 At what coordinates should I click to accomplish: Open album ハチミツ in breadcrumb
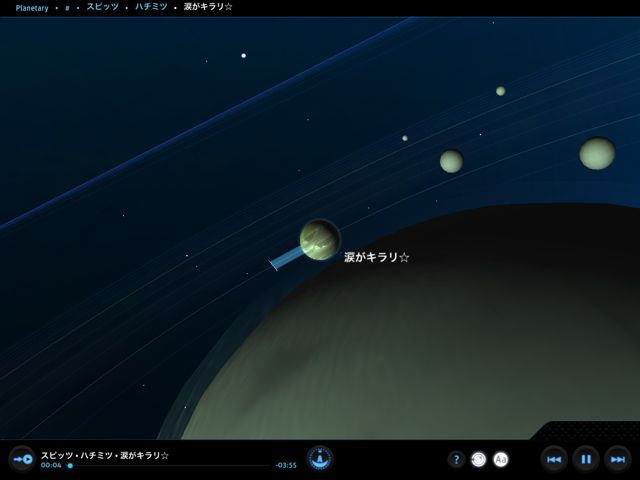(151, 7)
